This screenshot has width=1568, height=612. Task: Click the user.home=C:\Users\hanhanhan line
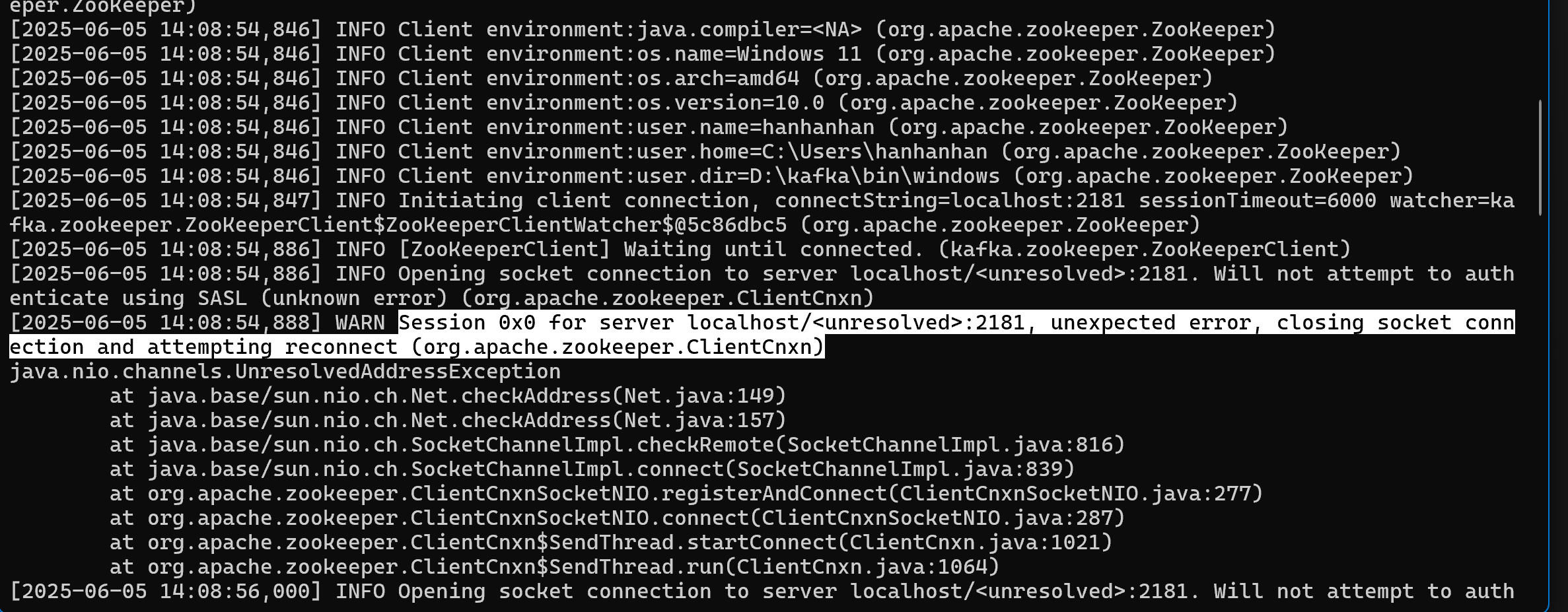pyautogui.click(x=705, y=152)
